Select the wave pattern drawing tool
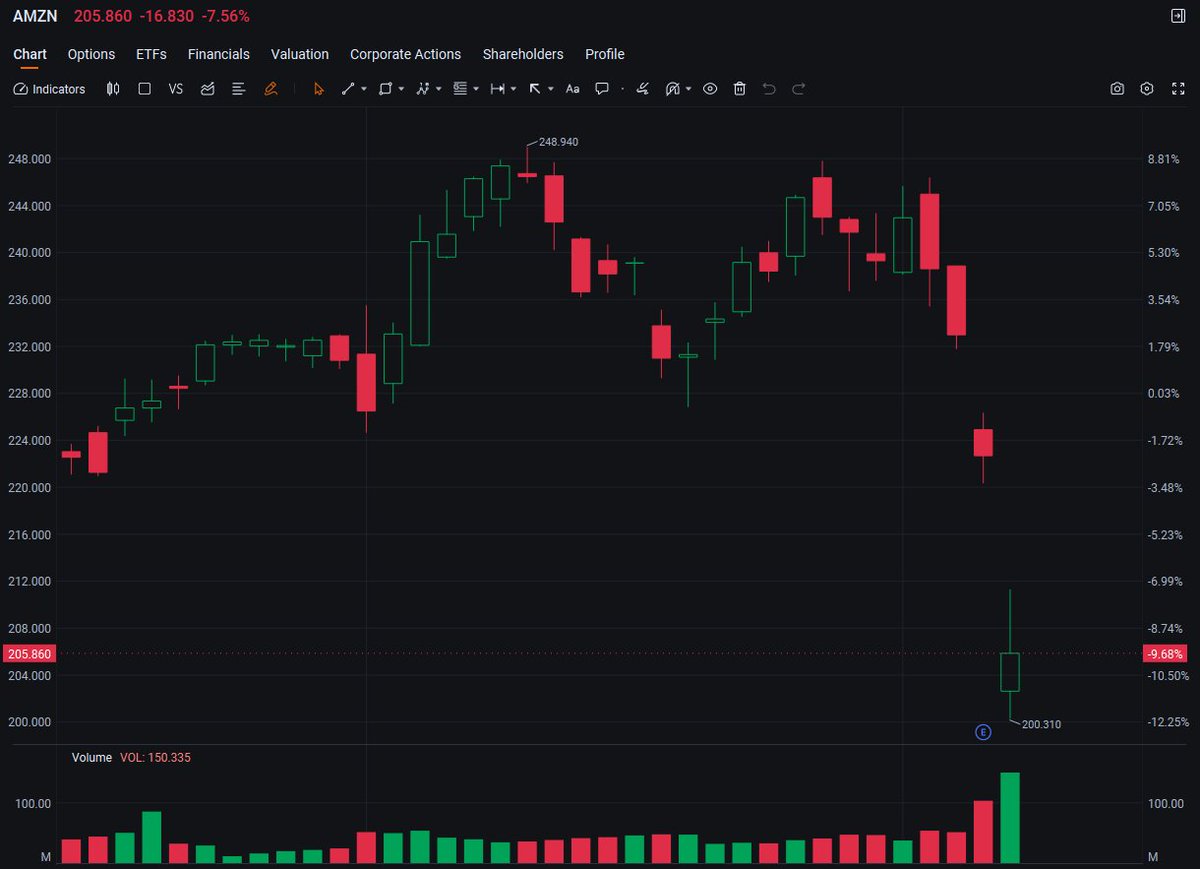 click(x=423, y=89)
